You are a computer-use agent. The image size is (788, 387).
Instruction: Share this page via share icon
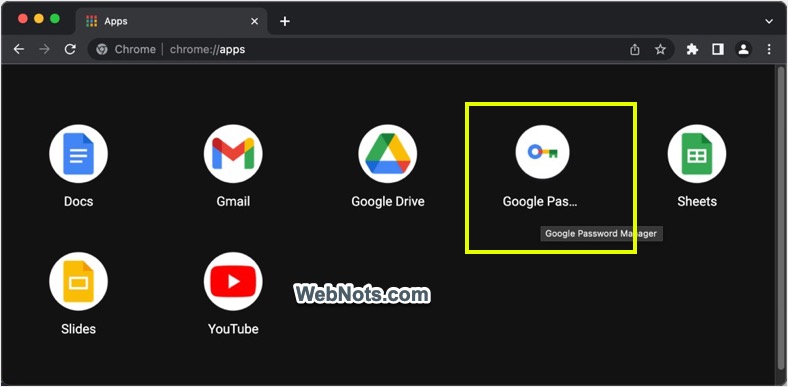(635, 49)
